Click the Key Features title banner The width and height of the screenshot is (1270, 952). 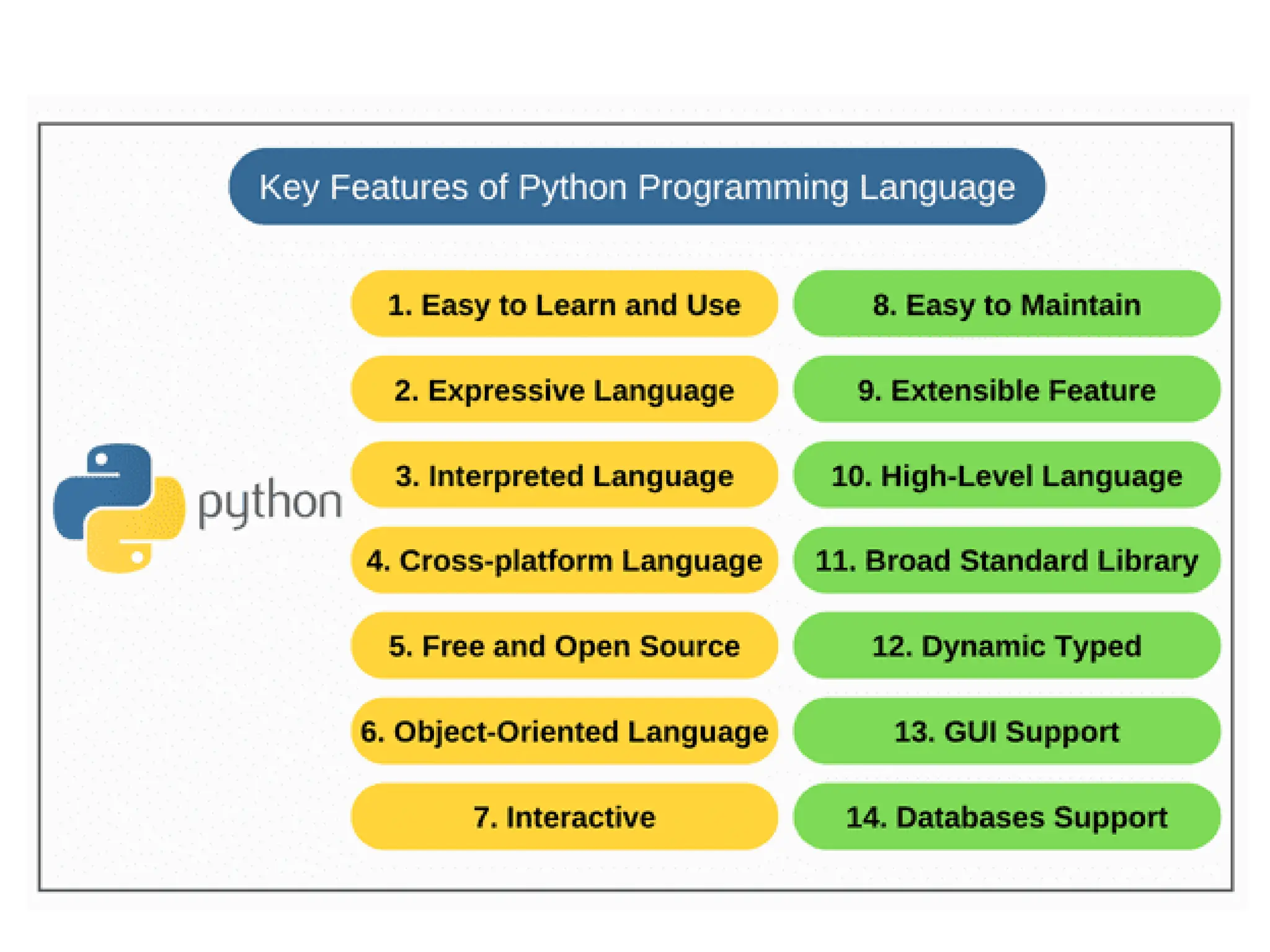pos(637,187)
